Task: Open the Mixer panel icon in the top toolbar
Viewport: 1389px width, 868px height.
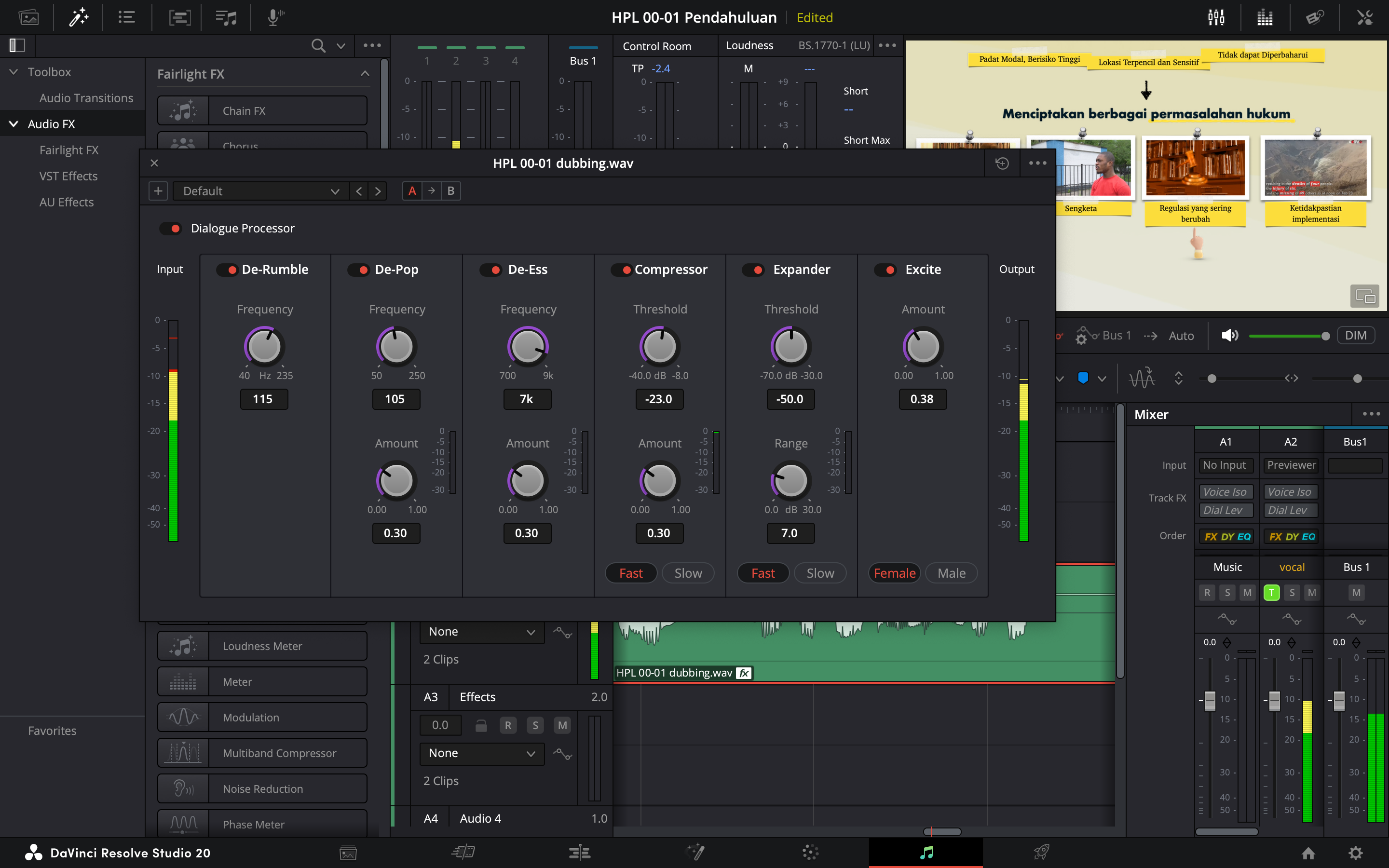Action: [x=1216, y=17]
